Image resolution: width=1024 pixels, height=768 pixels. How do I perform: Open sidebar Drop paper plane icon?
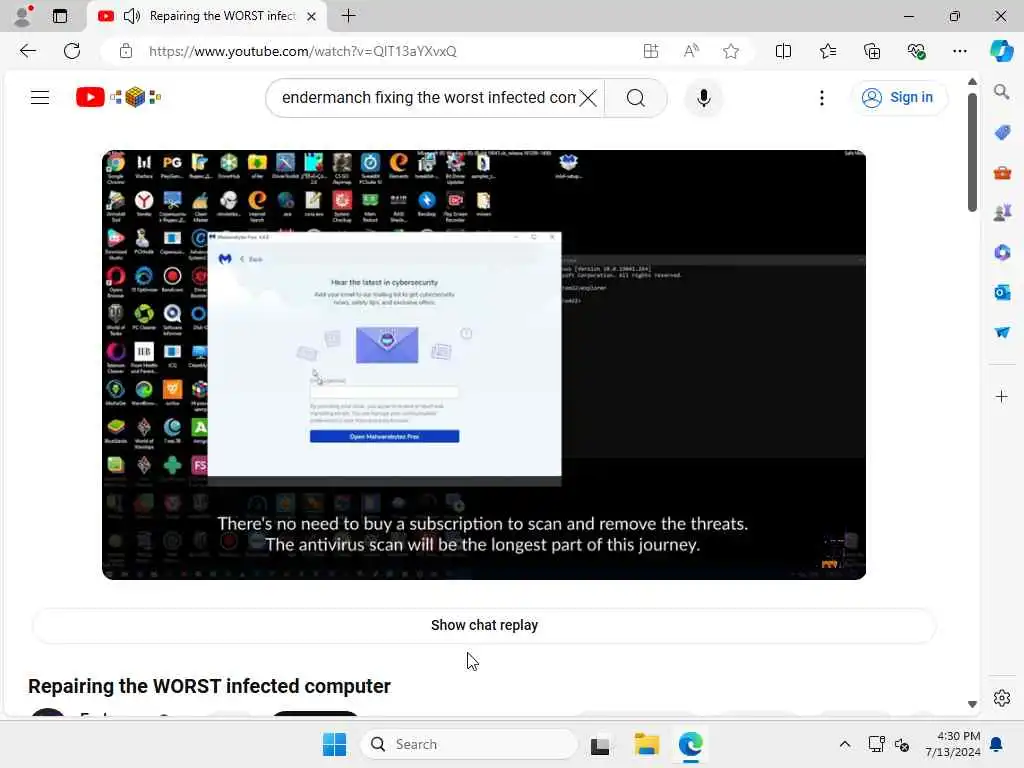(x=1001, y=332)
